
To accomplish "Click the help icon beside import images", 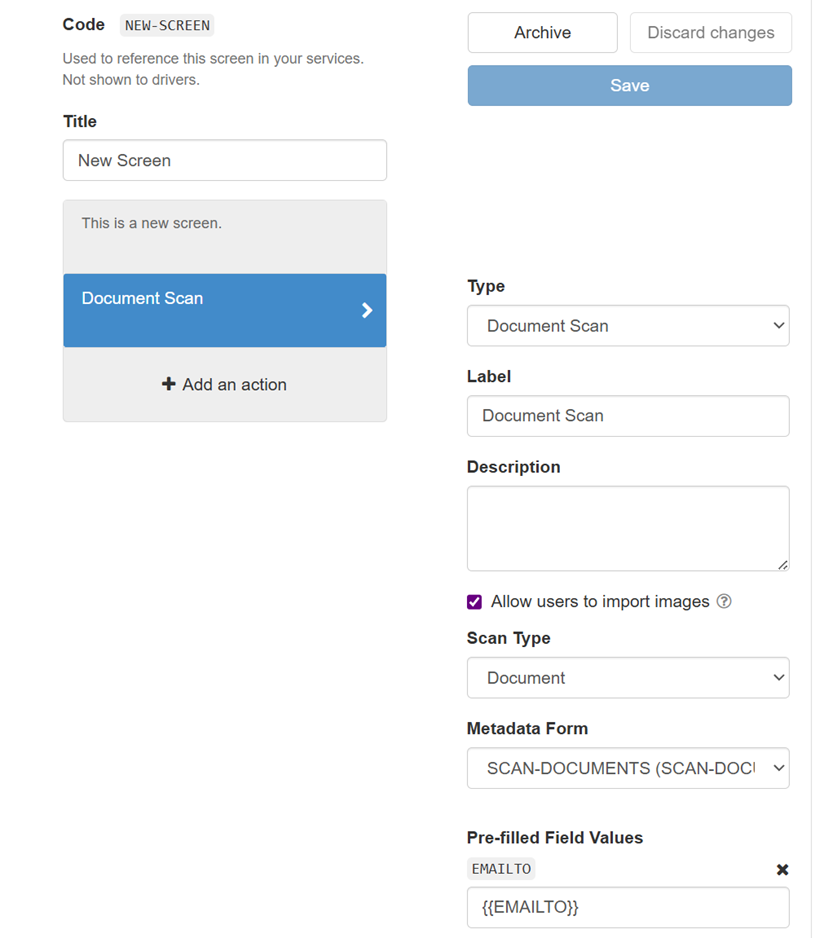I will point(723,601).
